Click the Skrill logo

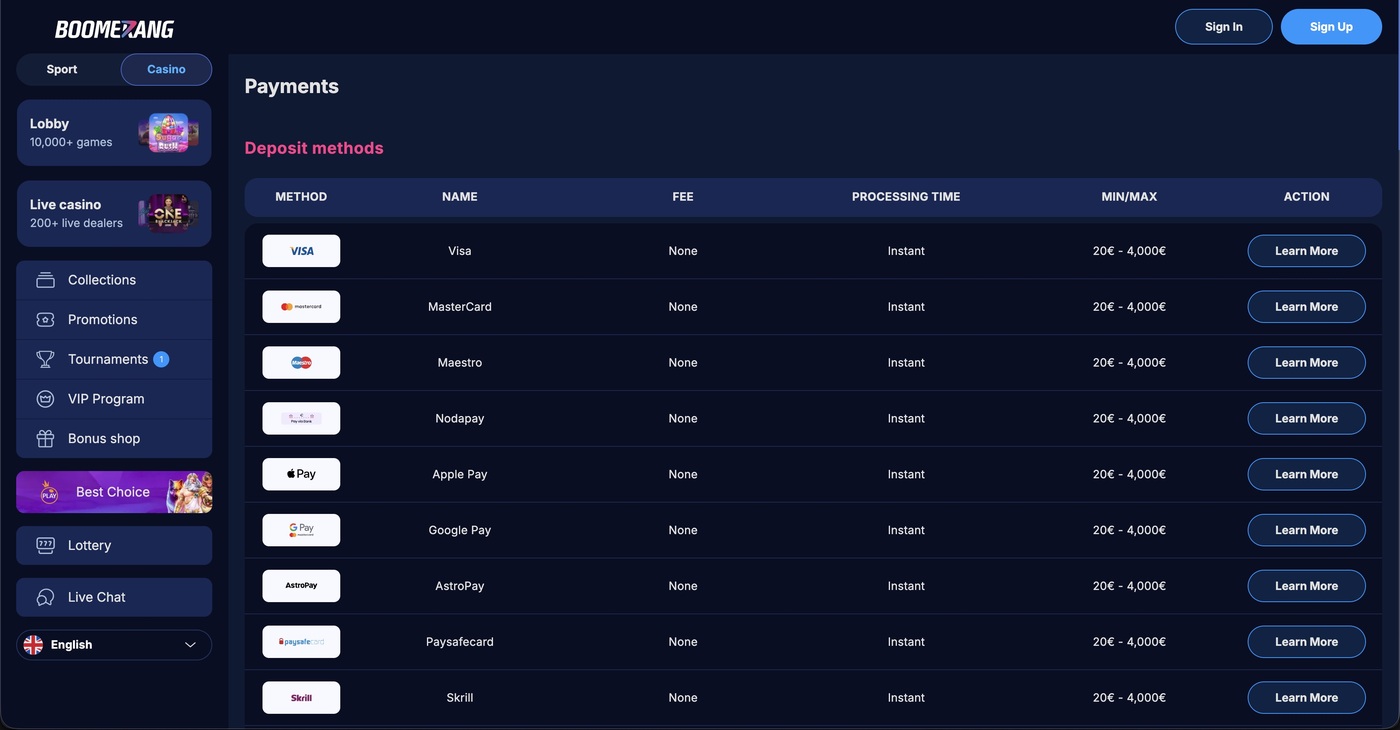tap(301, 698)
